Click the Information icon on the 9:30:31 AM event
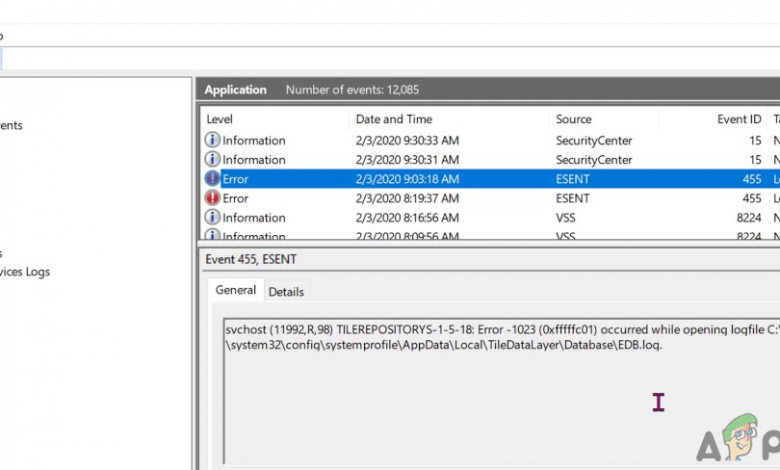The width and height of the screenshot is (780, 470). (x=212, y=160)
